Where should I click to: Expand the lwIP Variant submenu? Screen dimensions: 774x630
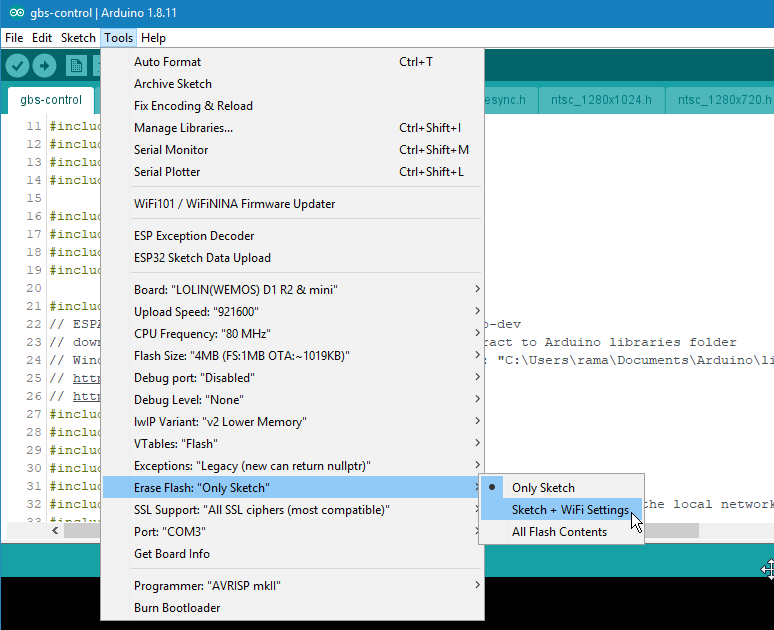pyautogui.click(x=292, y=422)
